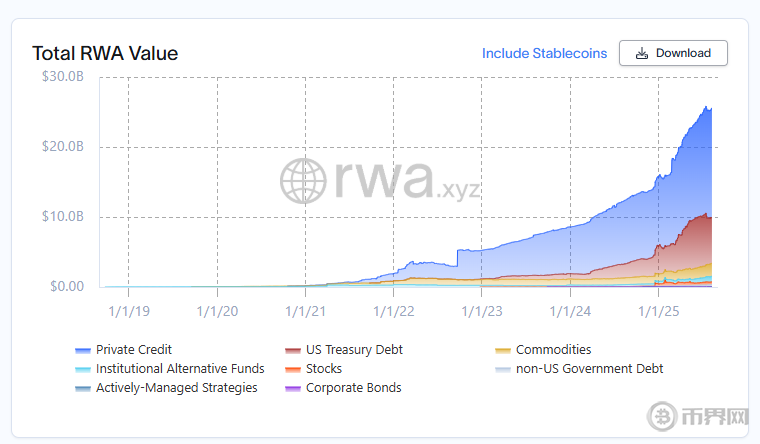The width and height of the screenshot is (760, 444).
Task: Toggle US Treasury Debt legend series
Action: coord(354,350)
